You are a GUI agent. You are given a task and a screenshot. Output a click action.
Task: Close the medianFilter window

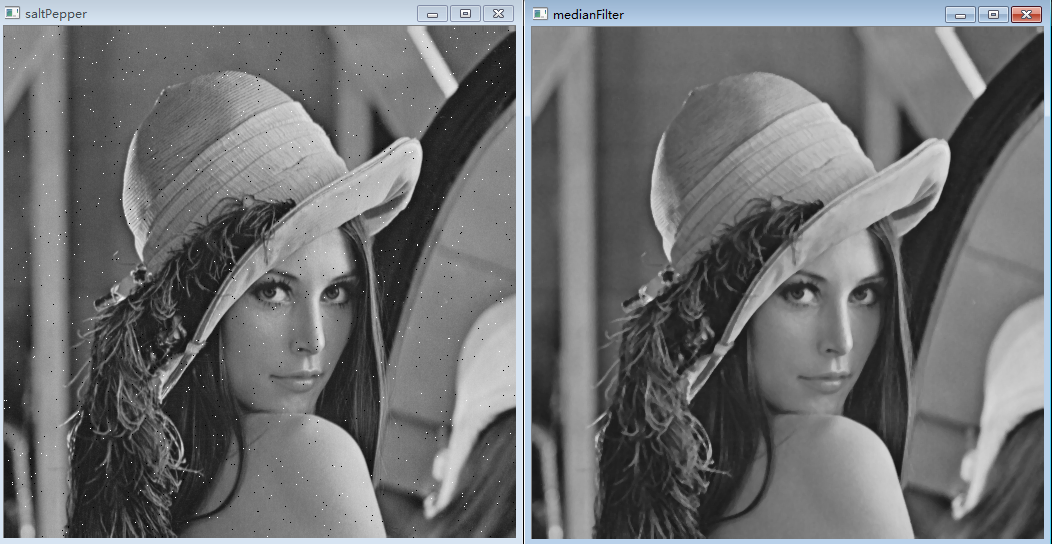(1026, 15)
